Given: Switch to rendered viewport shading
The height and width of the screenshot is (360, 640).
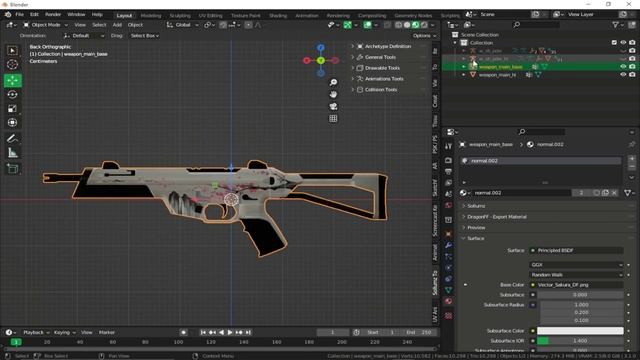Looking at the screenshot, I should [424, 25].
